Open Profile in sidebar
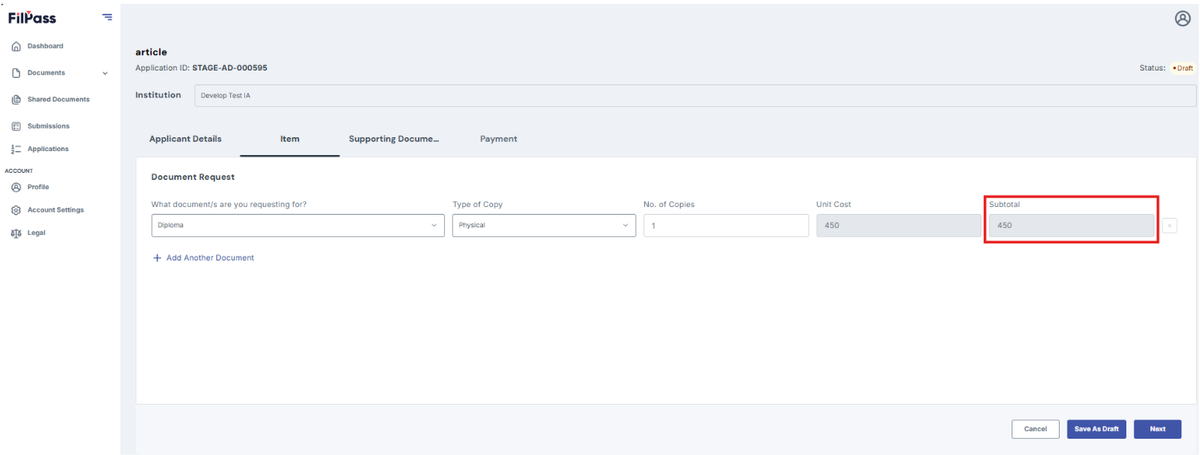This screenshot has width=1200, height=455. (x=38, y=187)
